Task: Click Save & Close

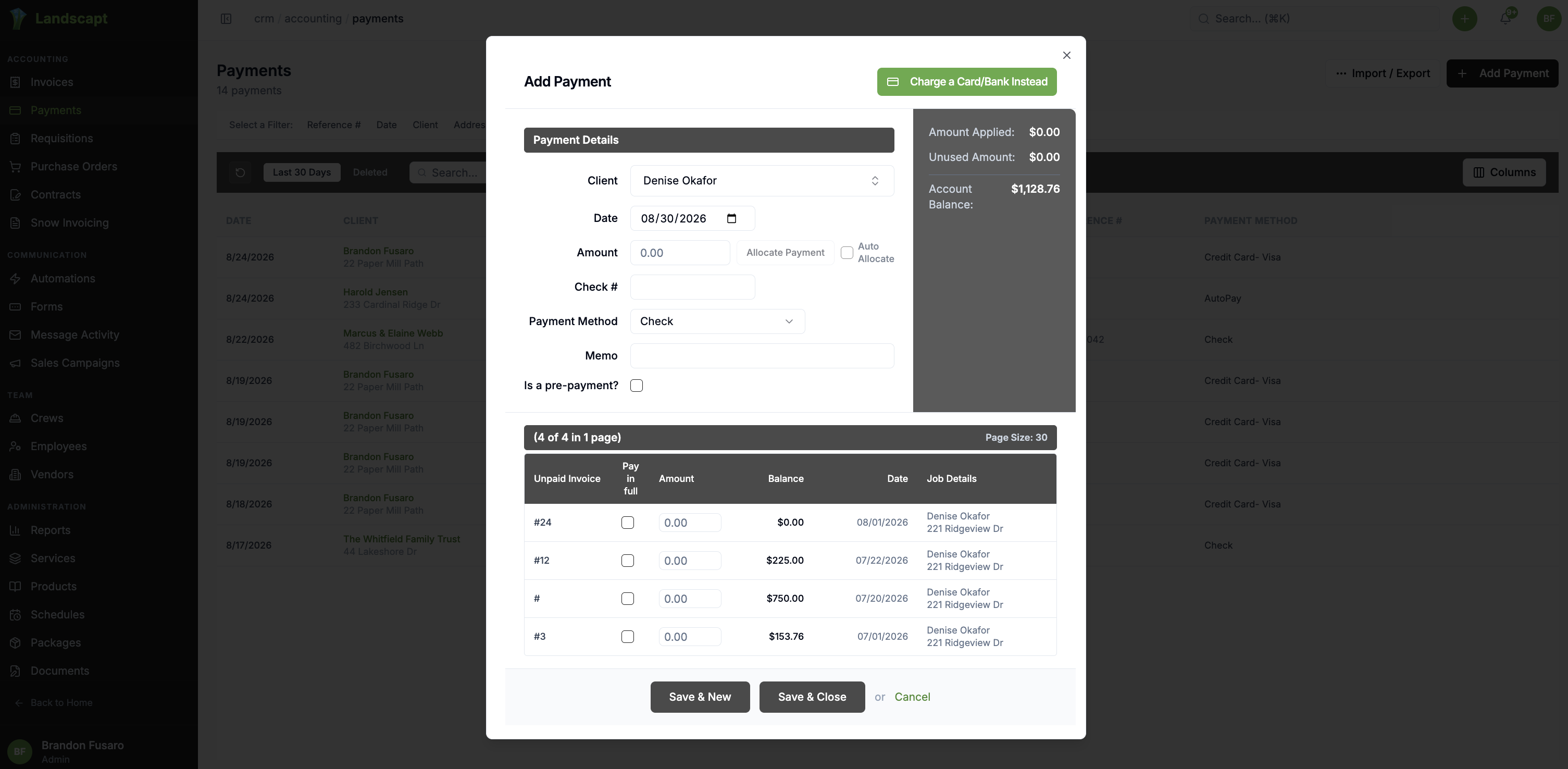Action: [x=812, y=697]
